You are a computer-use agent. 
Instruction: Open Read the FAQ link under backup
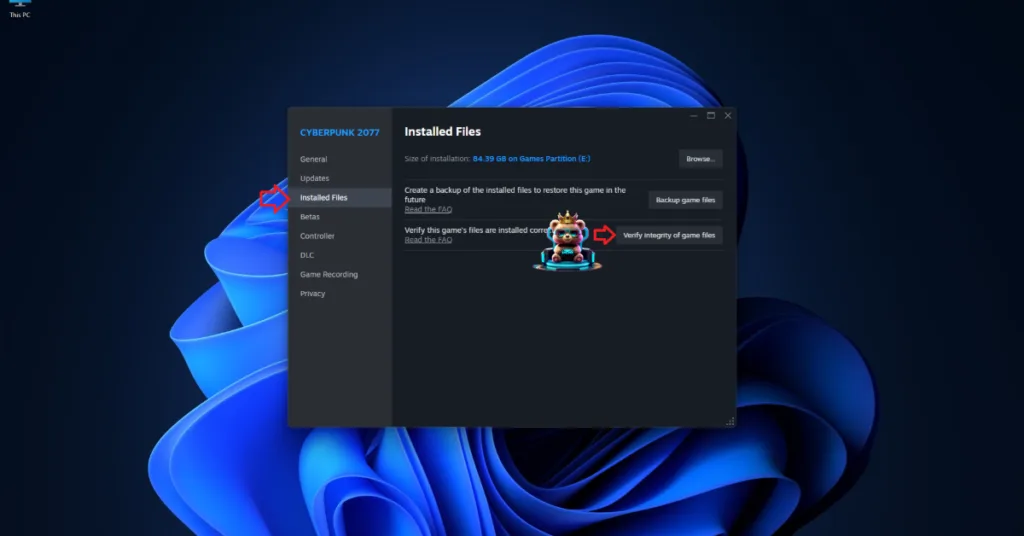coord(428,210)
